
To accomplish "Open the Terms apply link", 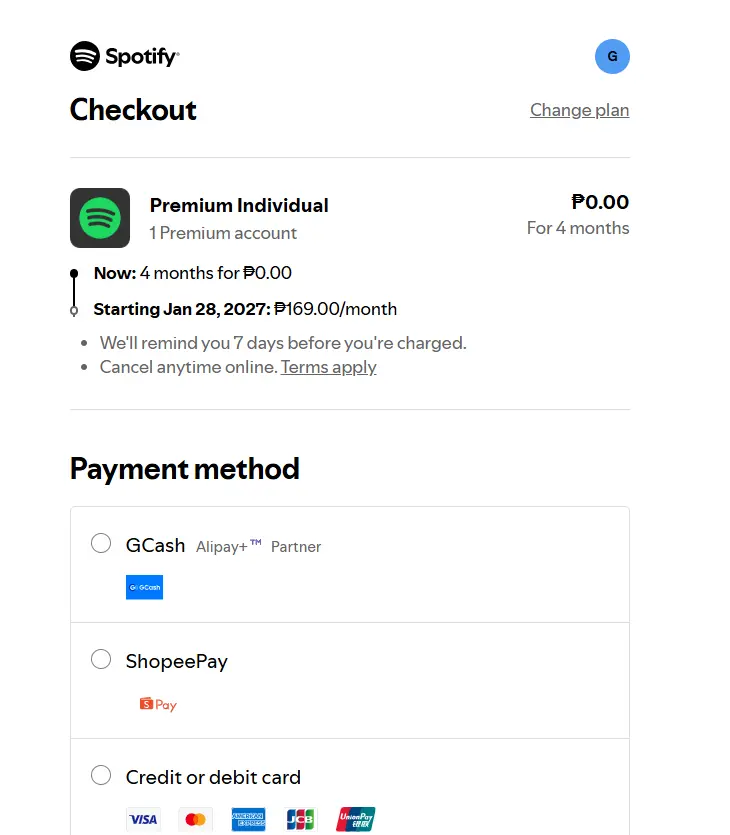I will [x=329, y=367].
